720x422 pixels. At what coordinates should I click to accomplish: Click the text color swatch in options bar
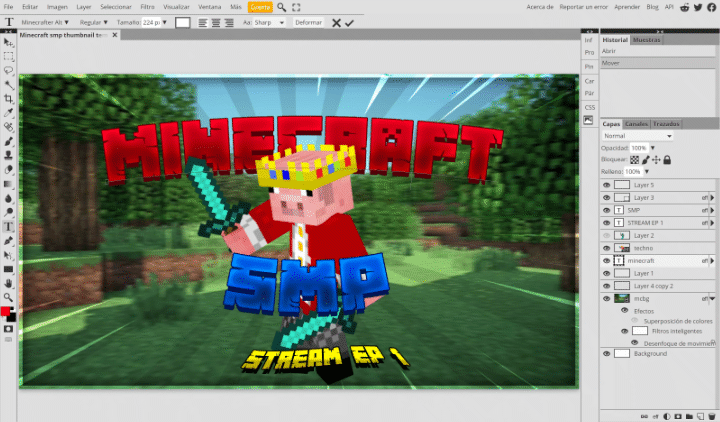tap(182, 23)
